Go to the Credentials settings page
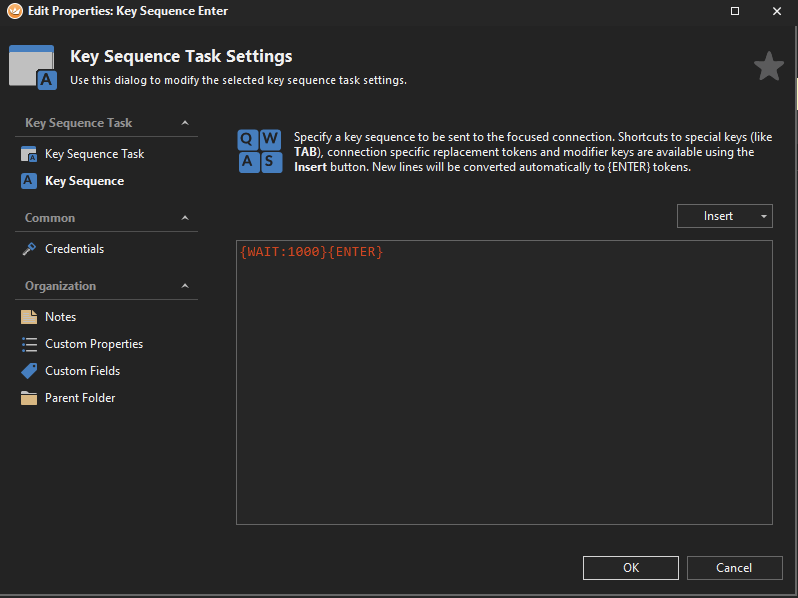Image resolution: width=798 pixels, height=598 pixels. [x=74, y=249]
